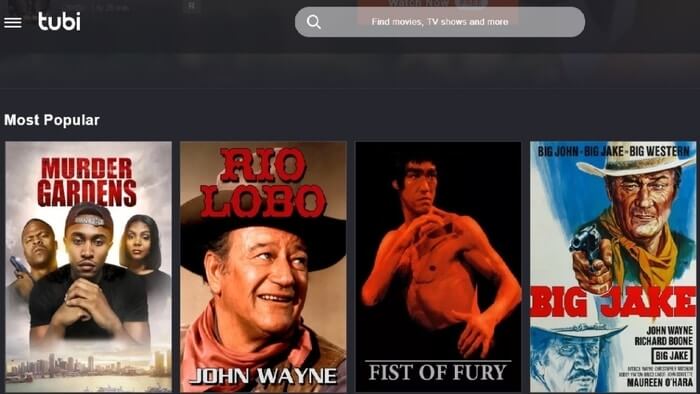Click the city skyline on Murder Gardens poster
The width and height of the screenshot is (700, 394).
coord(88,366)
